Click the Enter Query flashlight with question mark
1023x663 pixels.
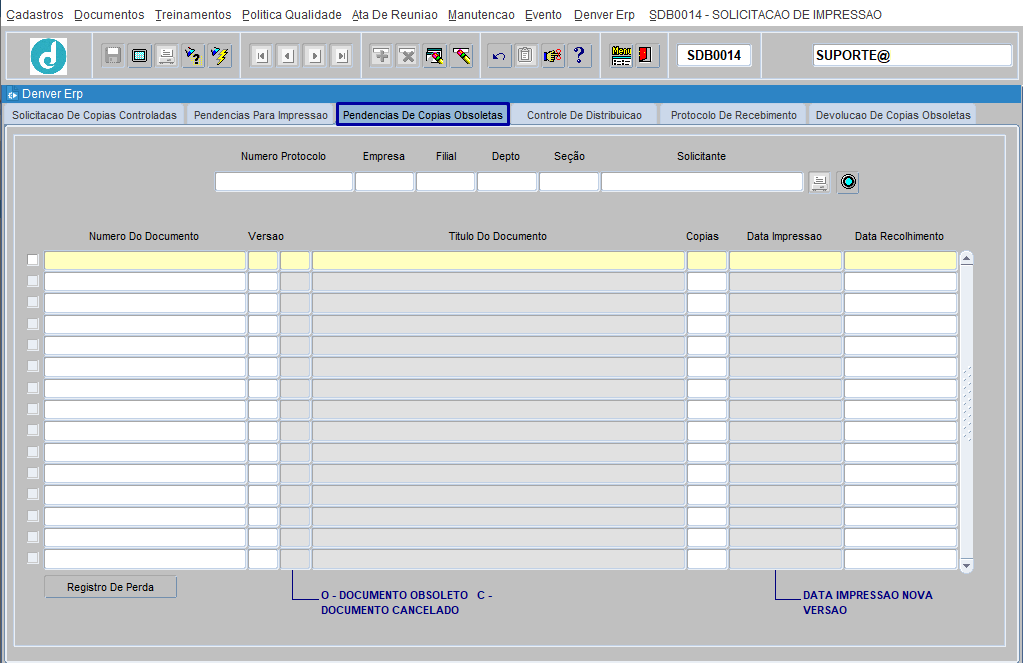click(193, 55)
